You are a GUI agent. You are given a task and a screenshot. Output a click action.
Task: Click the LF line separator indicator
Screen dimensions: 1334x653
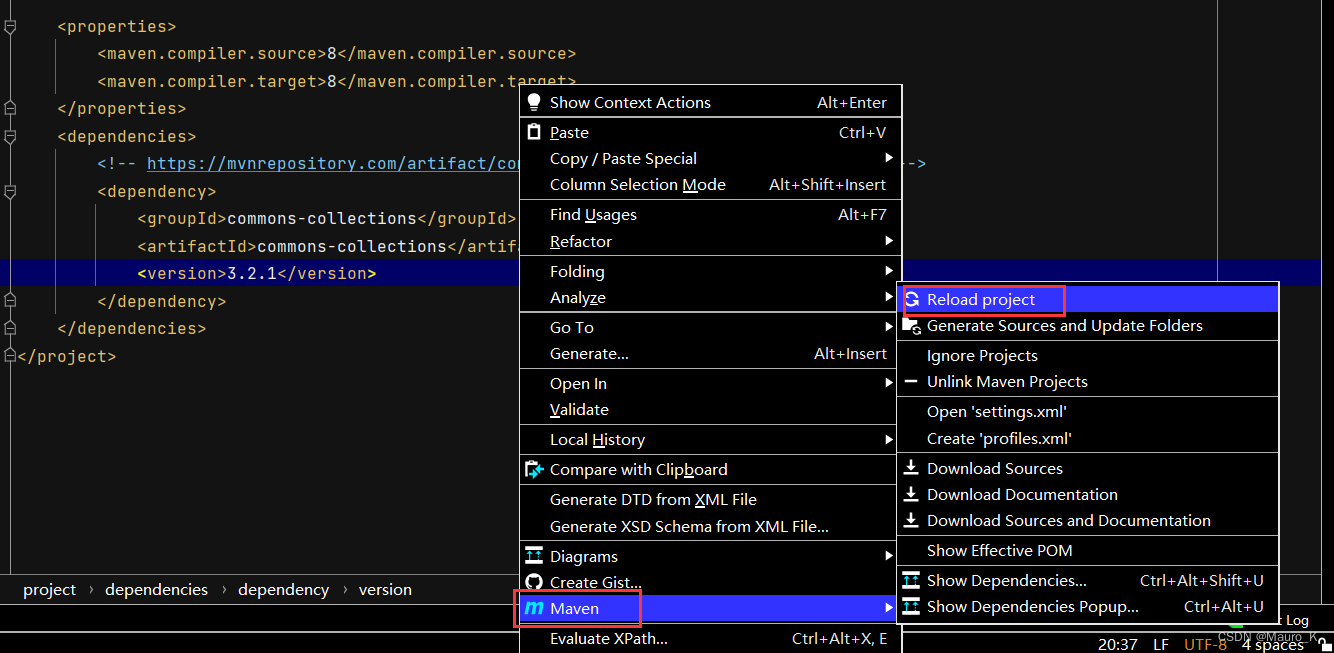pyautogui.click(x=1160, y=644)
